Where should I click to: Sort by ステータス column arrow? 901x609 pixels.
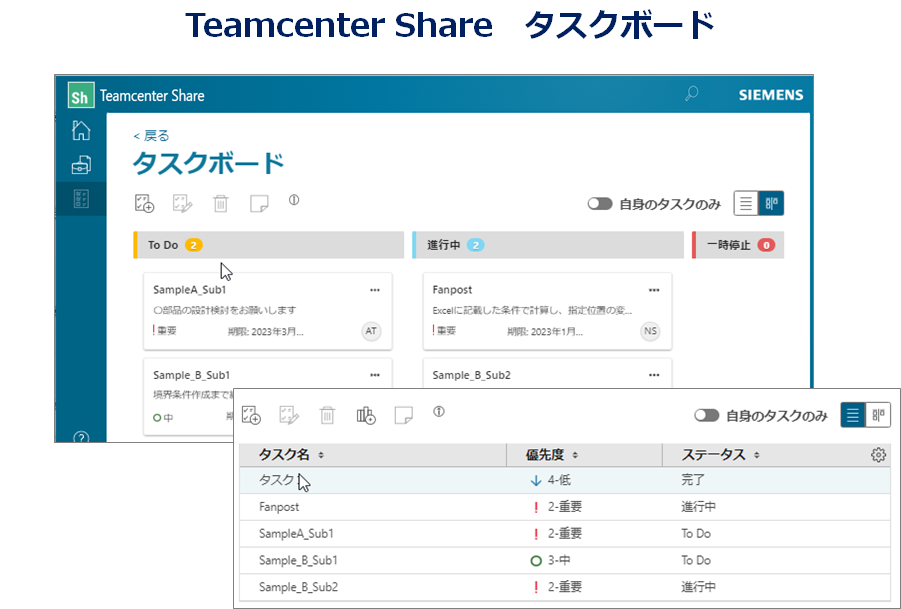click(x=757, y=455)
